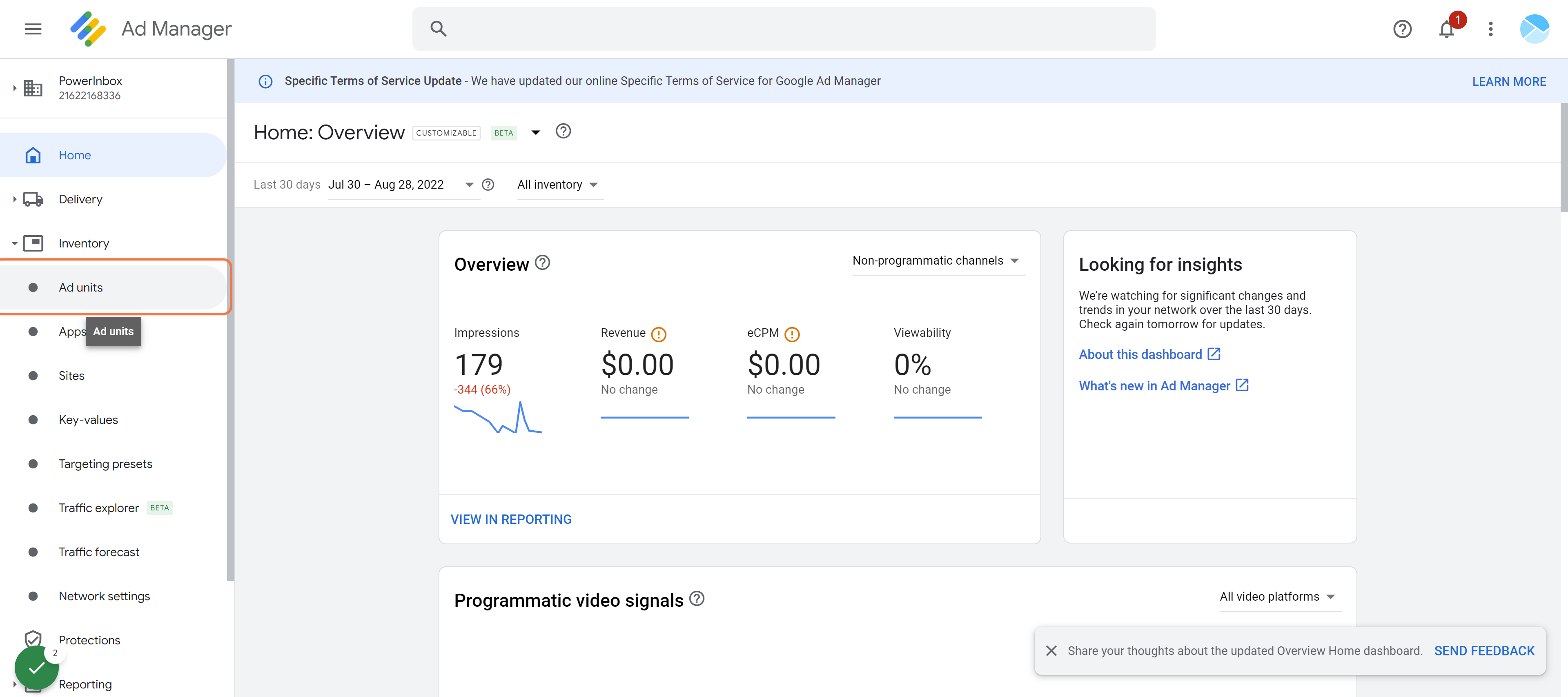This screenshot has height=697, width=1568.
Task: Open Targeting presets
Action: point(113,464)
